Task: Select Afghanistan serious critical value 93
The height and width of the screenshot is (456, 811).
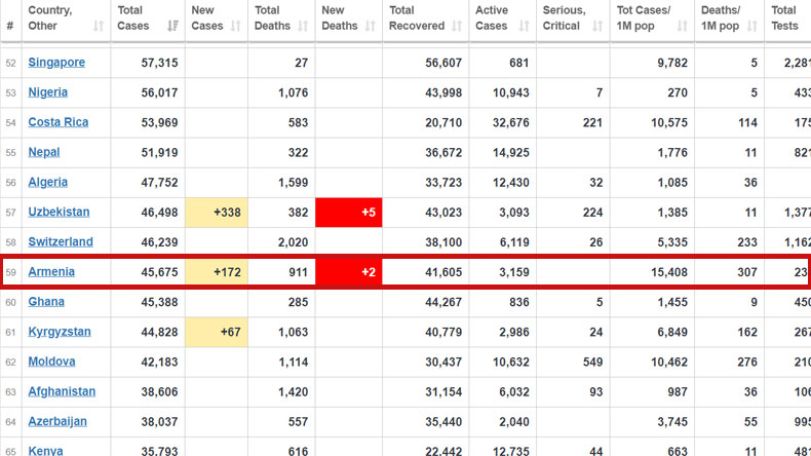Action: click(x=596, y=392)
